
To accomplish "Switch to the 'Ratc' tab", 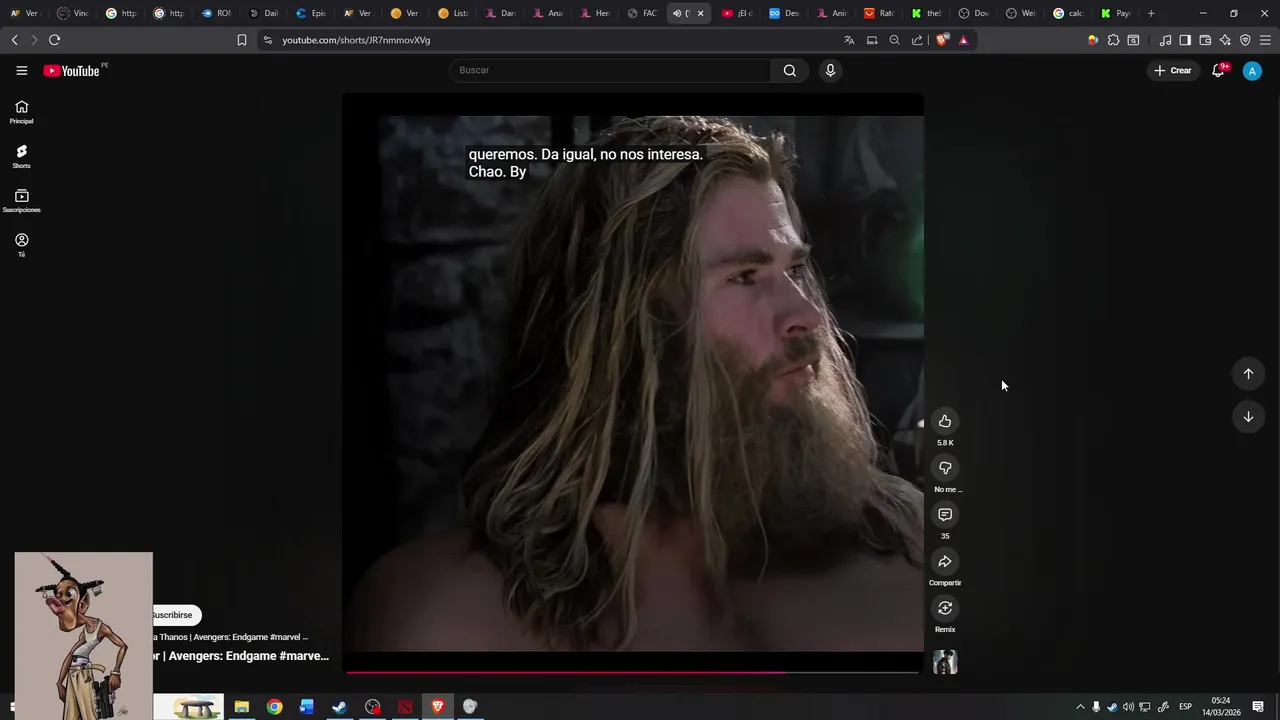I will click(879, 13).
